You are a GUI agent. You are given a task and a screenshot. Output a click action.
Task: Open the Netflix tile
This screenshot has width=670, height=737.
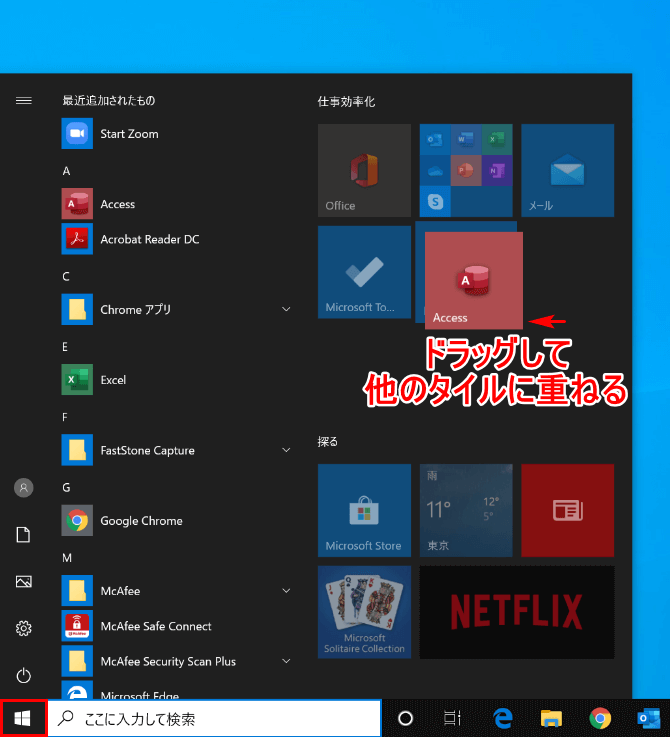point(517,612)
